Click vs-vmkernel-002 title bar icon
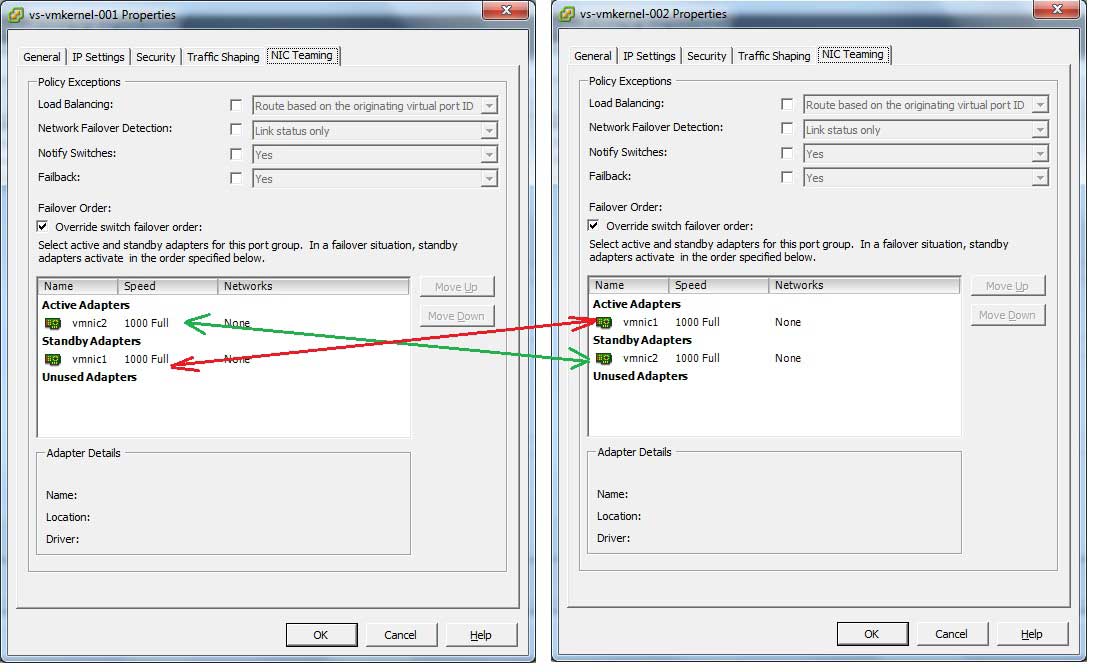The image size is (1100, 672). [567, 14]
